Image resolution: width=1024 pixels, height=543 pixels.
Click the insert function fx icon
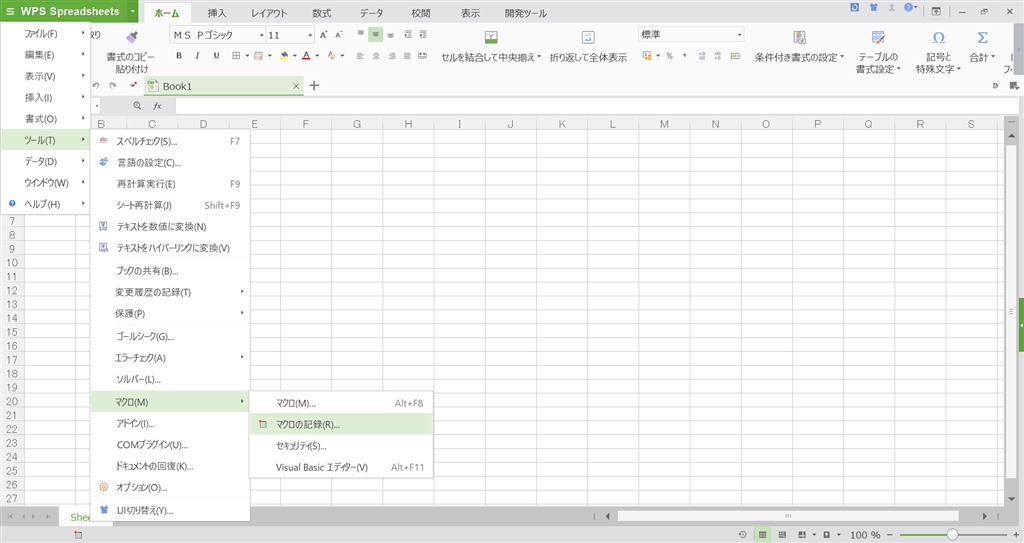coord(157,106)
